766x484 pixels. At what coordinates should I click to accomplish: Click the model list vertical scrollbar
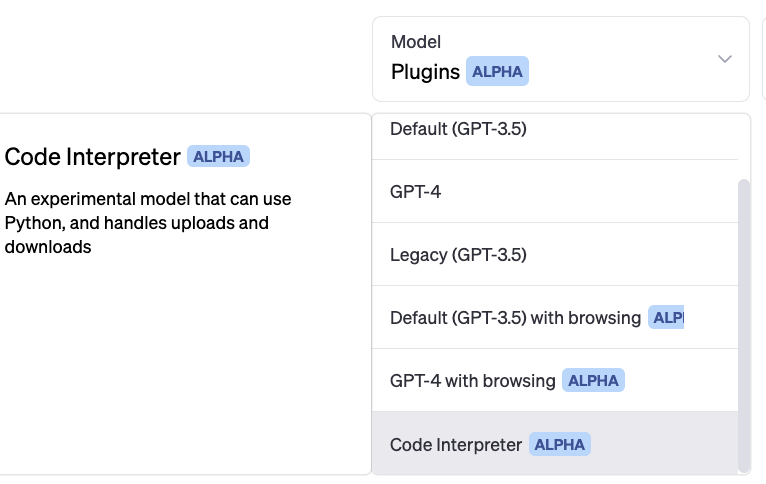[x=743, y=320]
